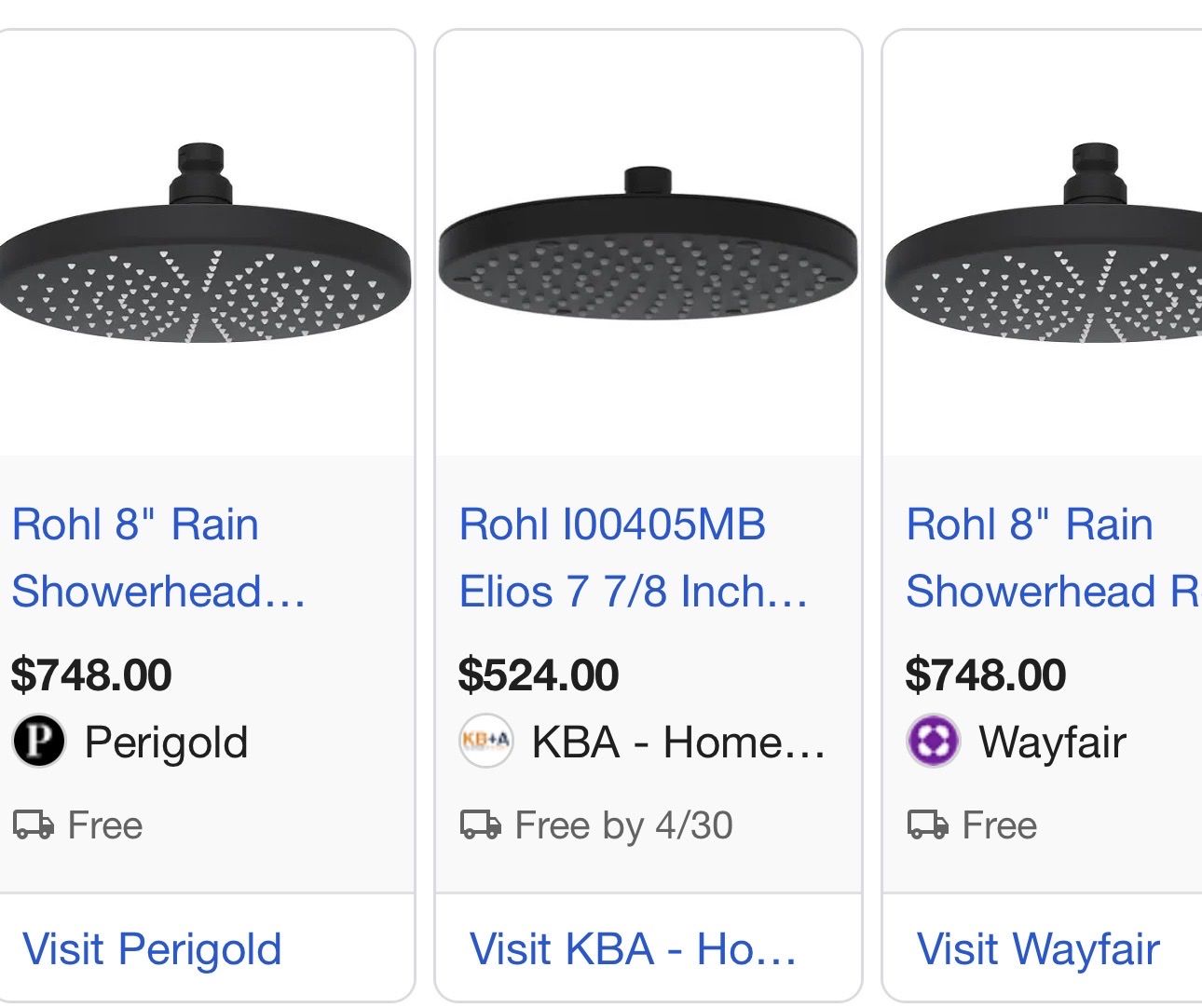Image resolution: width=1202 pixels, height=1008 pixels.
Task: Click the Wayfair seller name
Action: (1052, 742)
